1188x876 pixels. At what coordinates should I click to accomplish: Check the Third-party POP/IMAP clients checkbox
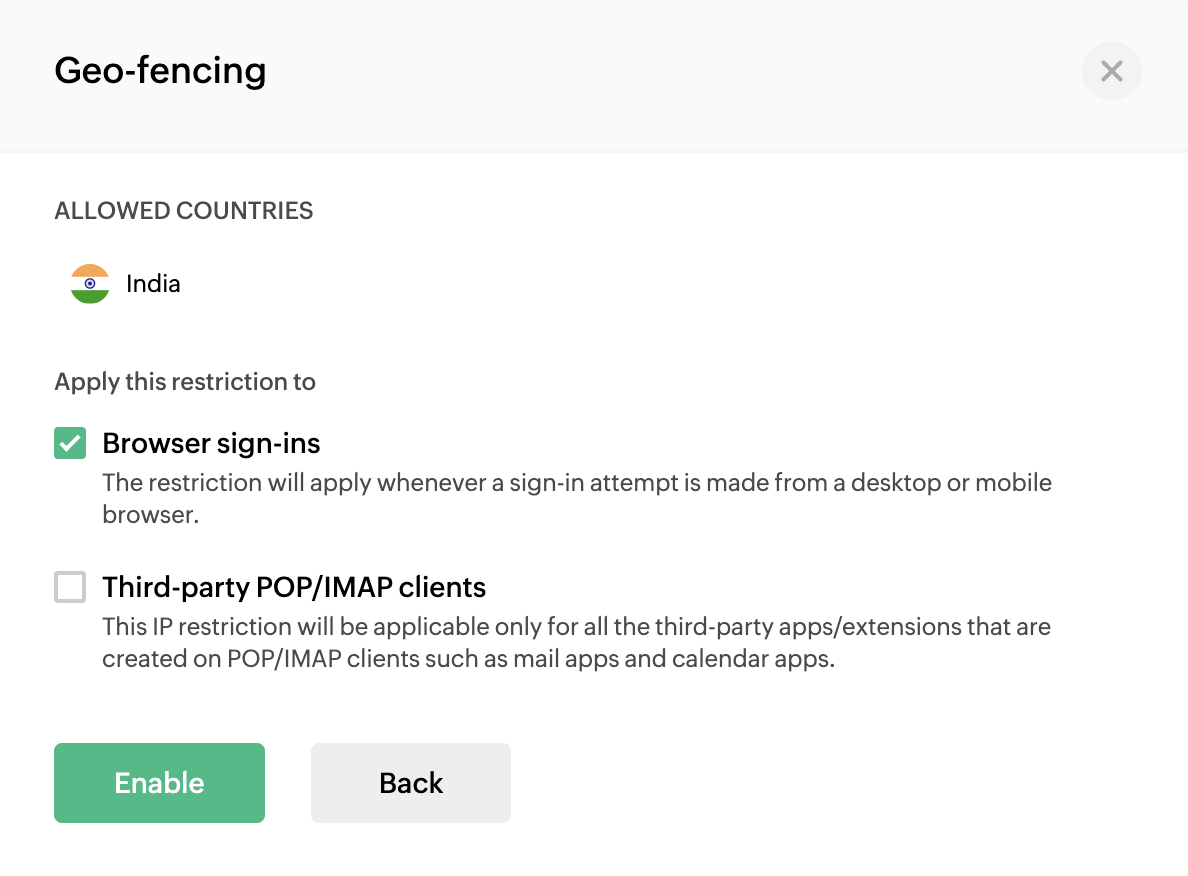pos(70,587)
